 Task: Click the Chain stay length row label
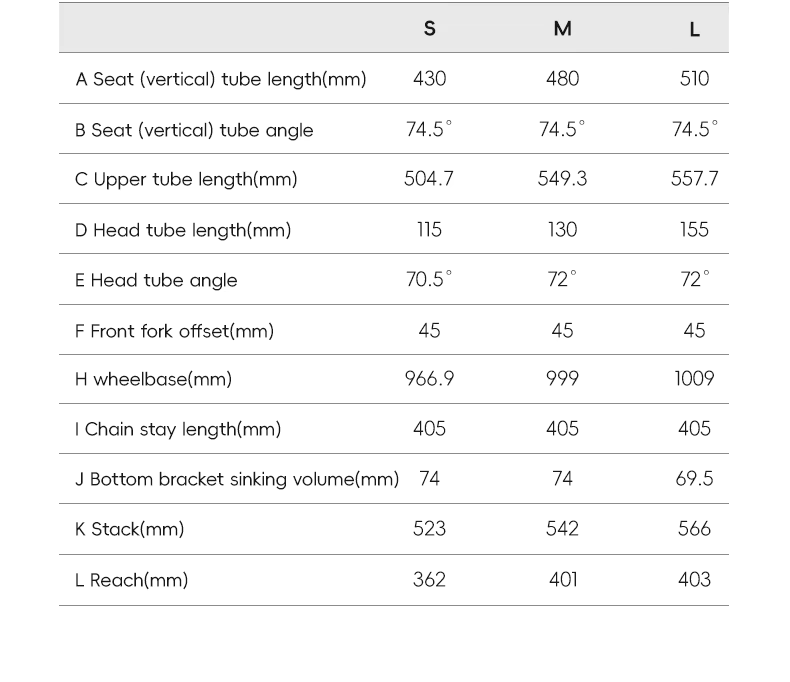click(x=178, y=429)
